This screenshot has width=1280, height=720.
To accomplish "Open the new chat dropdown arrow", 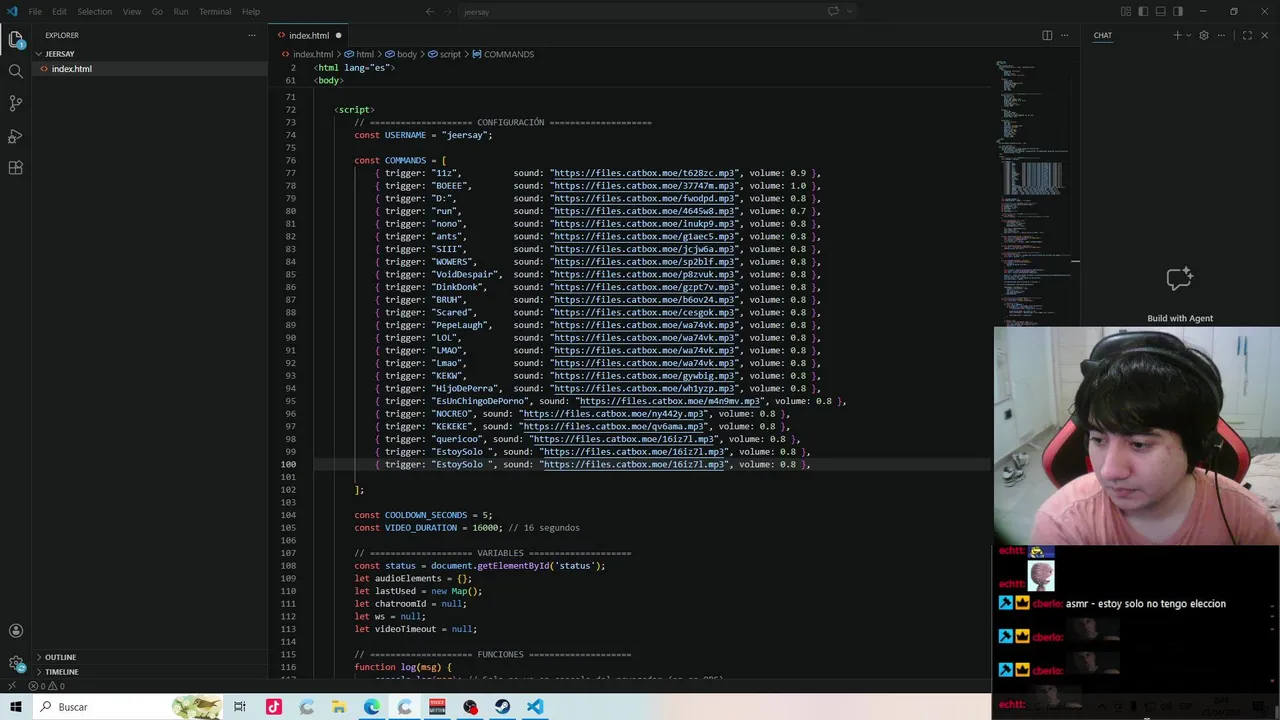I will (x=1188, y=35).
